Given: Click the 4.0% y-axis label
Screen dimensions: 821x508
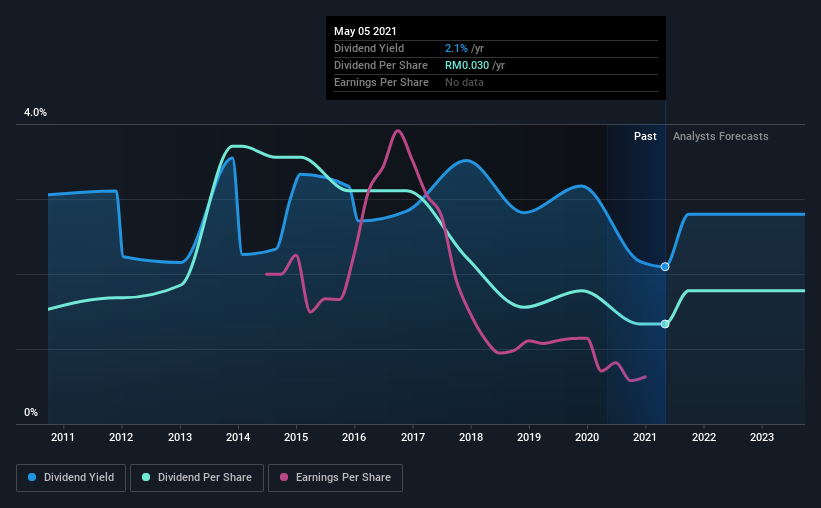Looking at the screenshot, I should (35, 113).
